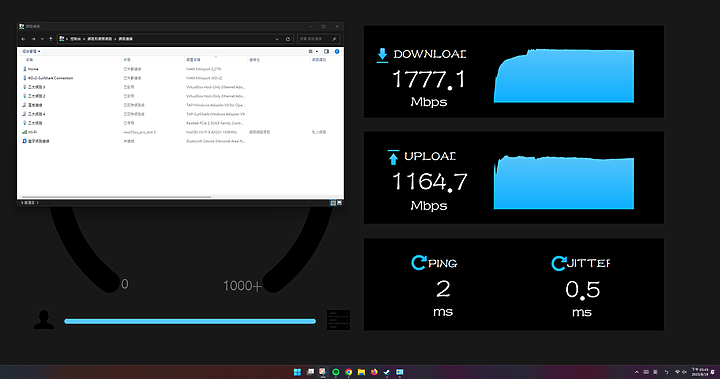The height and width of the screenshot is (379, 720).
Task: Click the upload speed graph
Action: coord(564,182)
